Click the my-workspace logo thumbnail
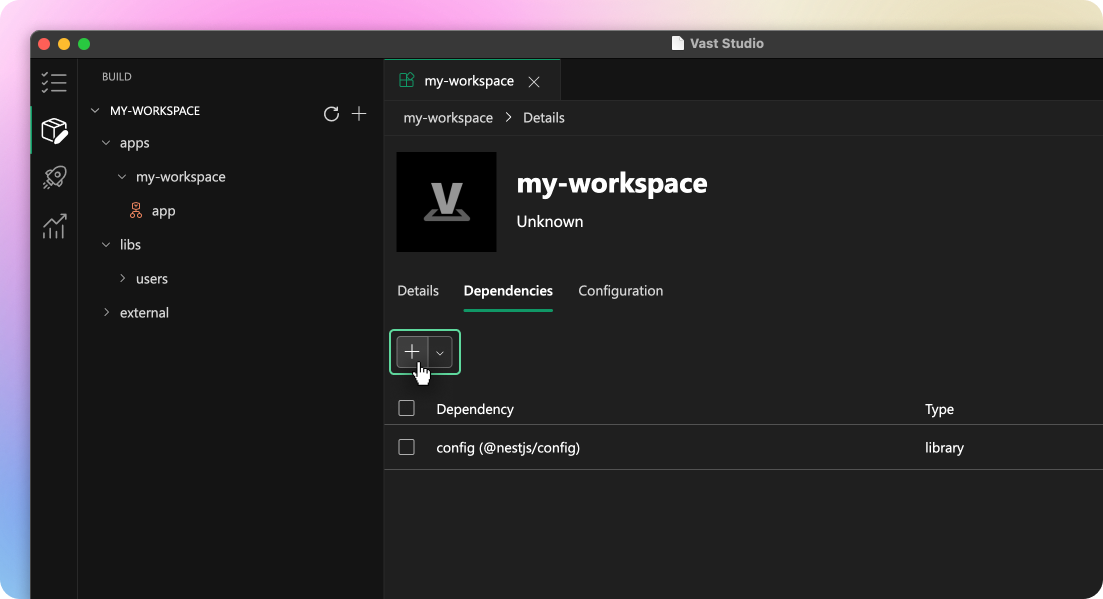 click(446, 202)
